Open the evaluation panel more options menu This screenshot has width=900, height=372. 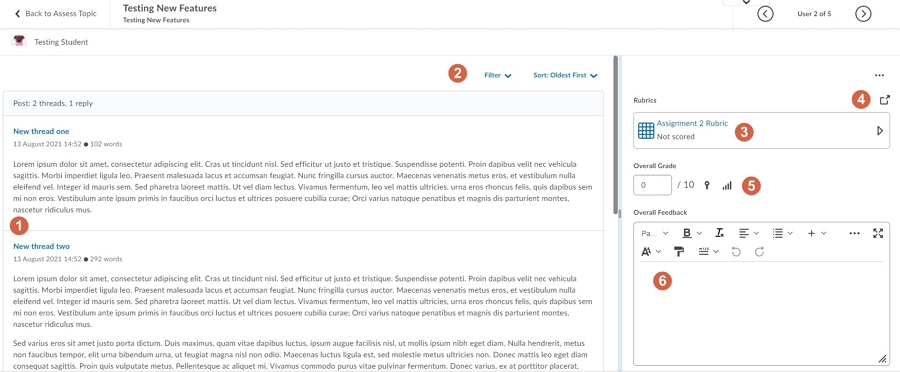coord(879,75)
